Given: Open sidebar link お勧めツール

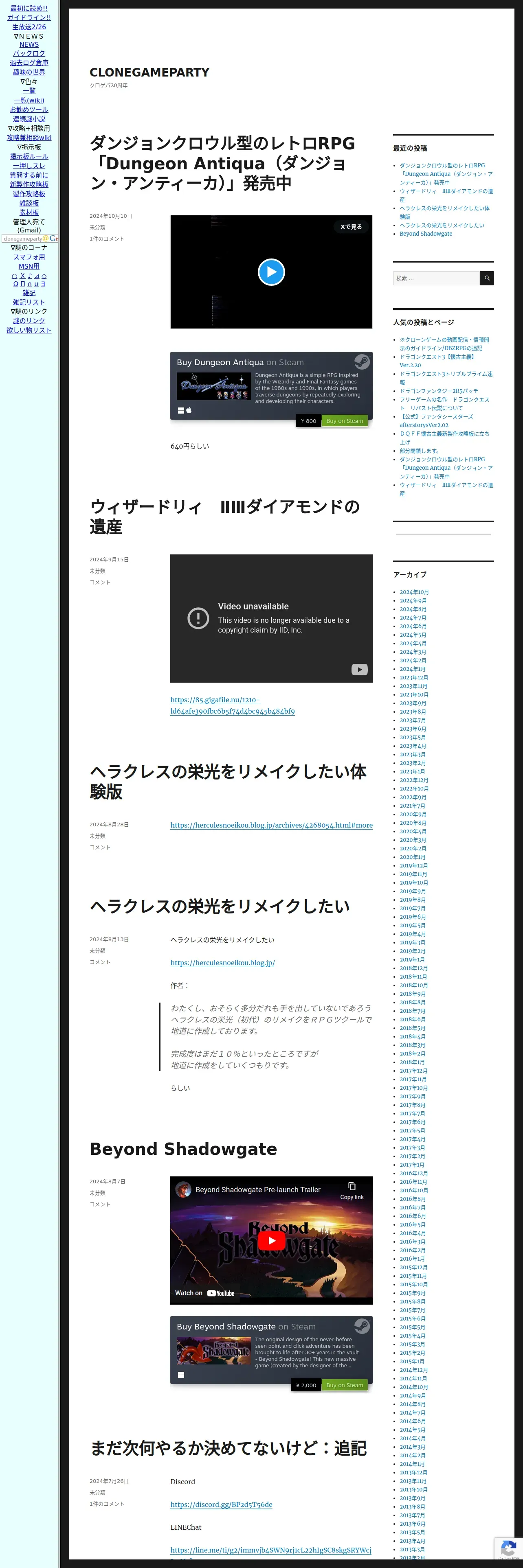Looking at the screenshot, I should point(29,109).
